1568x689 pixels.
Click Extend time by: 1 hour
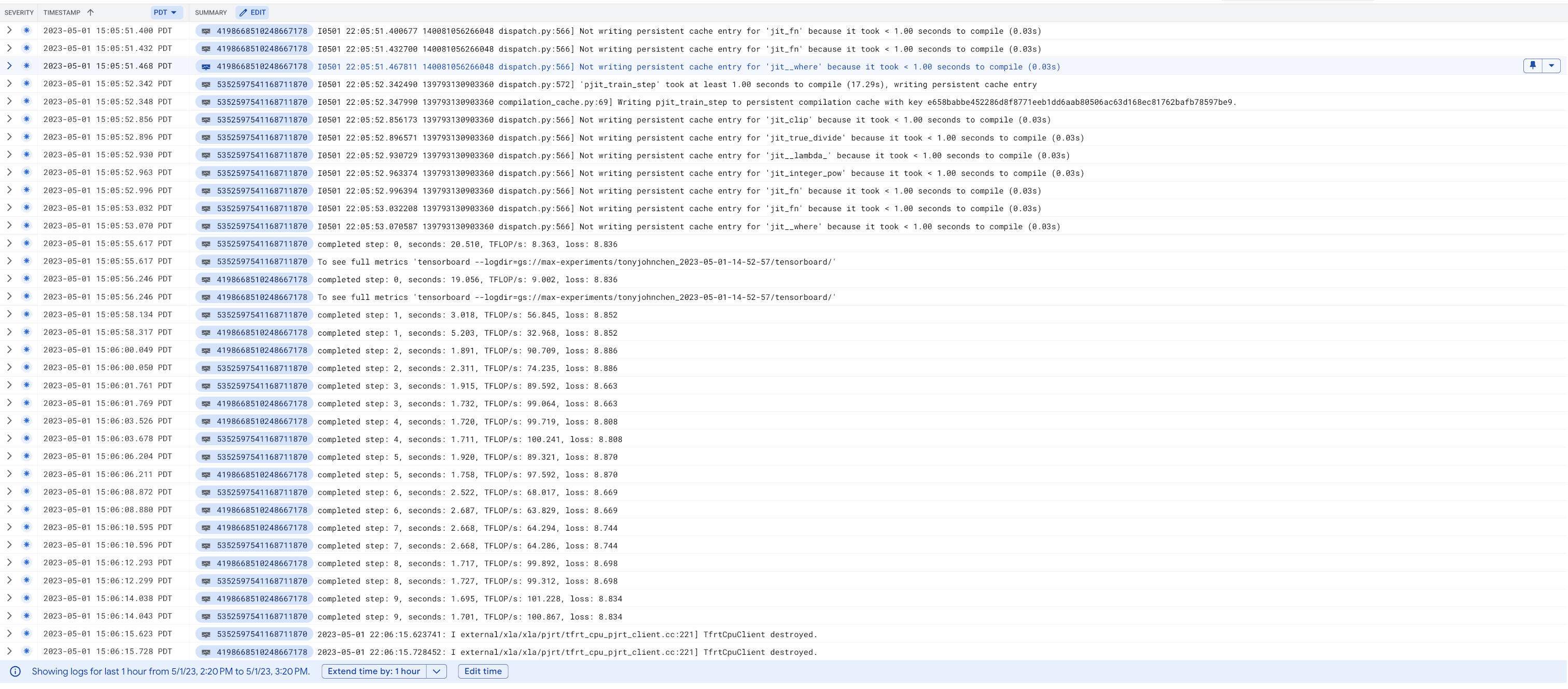pyautogui.click(x=374, y=671)
